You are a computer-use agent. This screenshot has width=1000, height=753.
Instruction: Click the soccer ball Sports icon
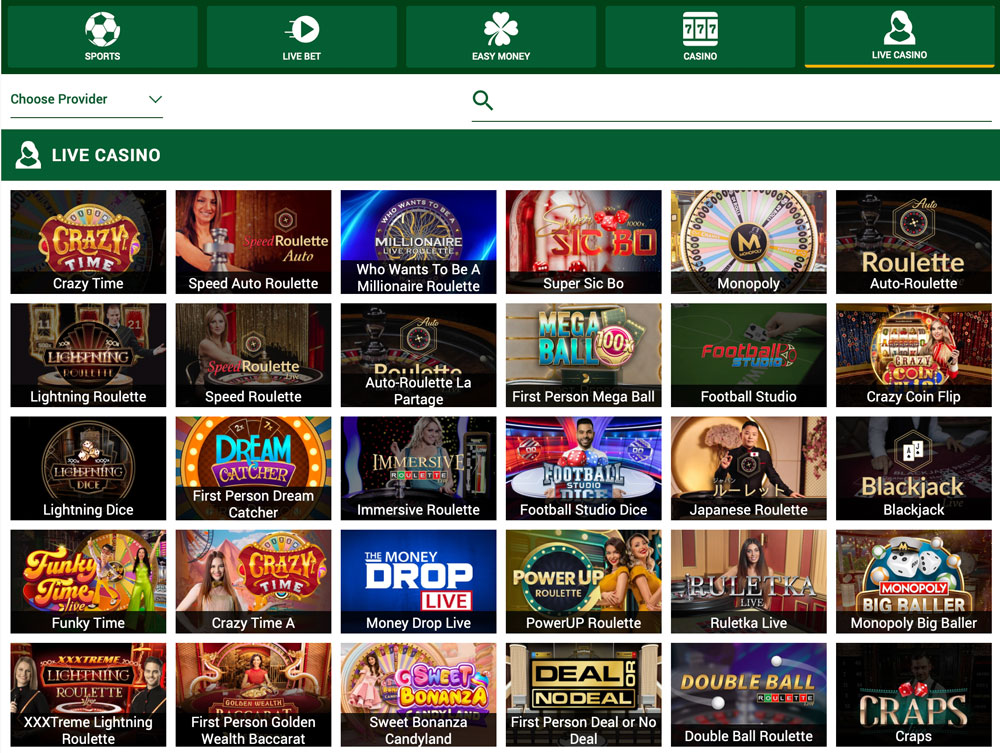[102, 29]
